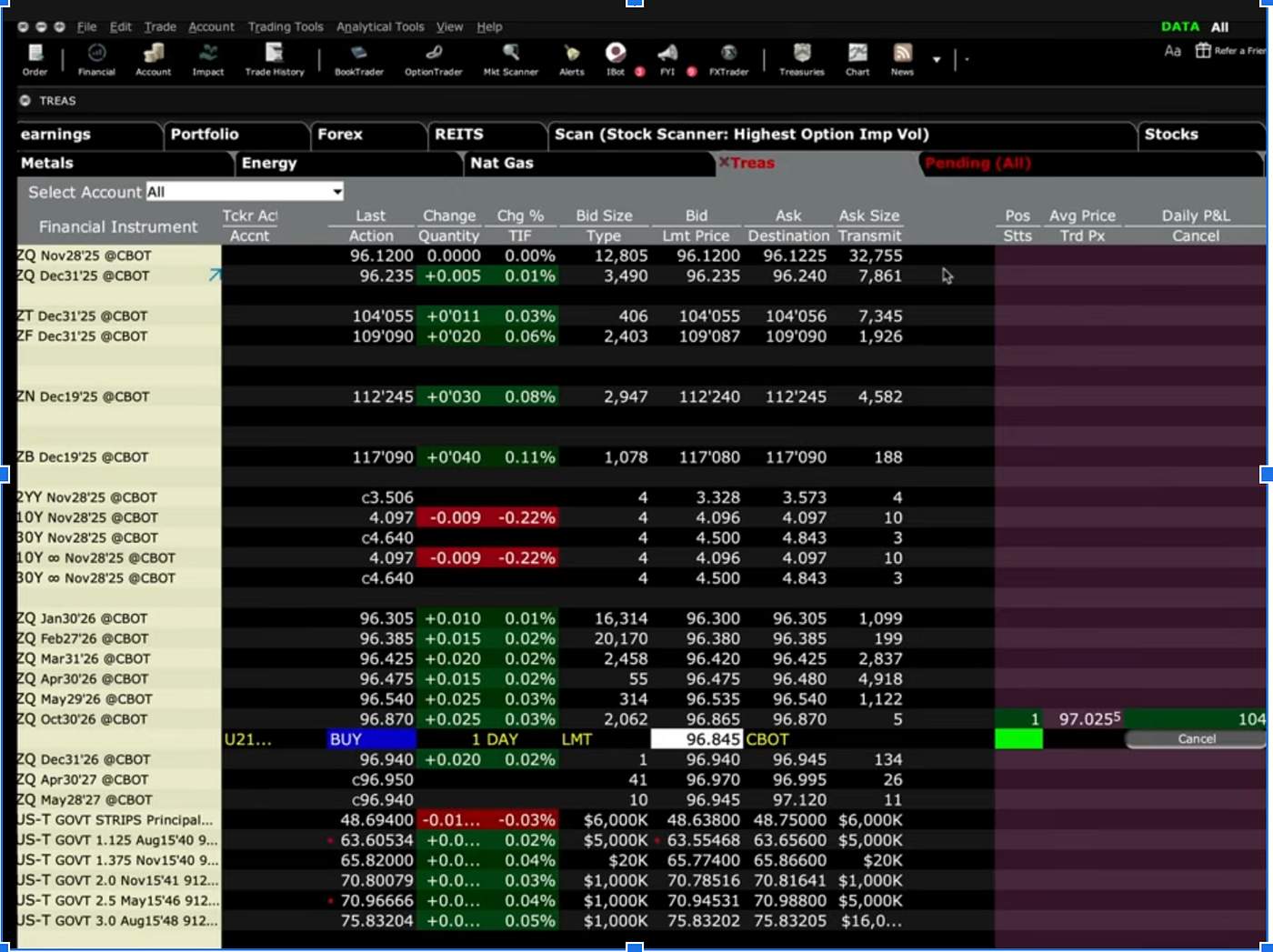Click the green order status indicator

click(x=1018, y=739)
